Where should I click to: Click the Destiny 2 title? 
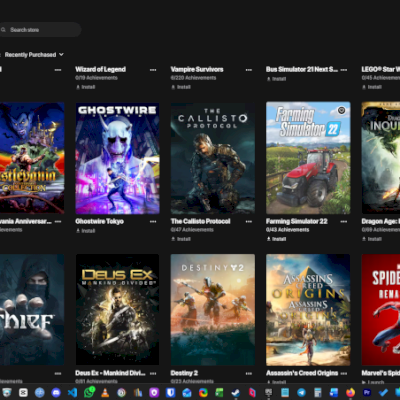[184, 373]
